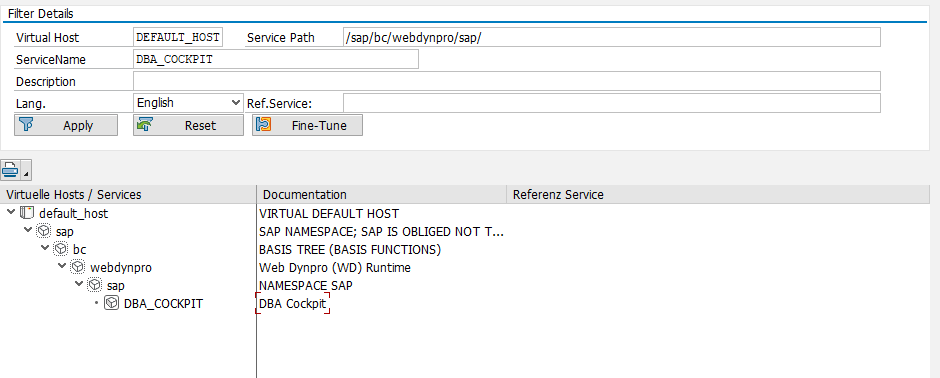
Task: Click the Referenz Service column header
Action: tap(717, 195)
